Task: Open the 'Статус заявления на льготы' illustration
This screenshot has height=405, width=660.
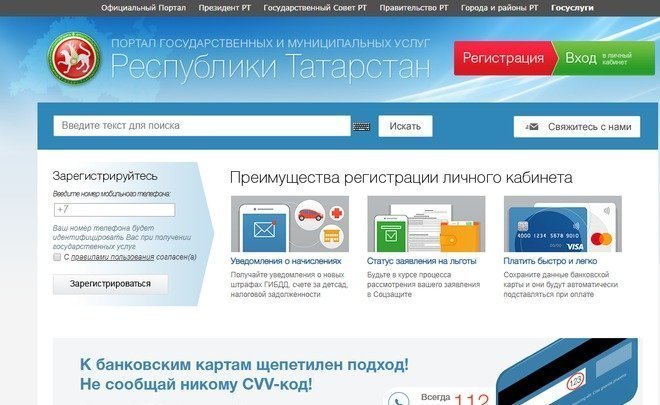Action: pyautogui.click(x=426, y=223)
